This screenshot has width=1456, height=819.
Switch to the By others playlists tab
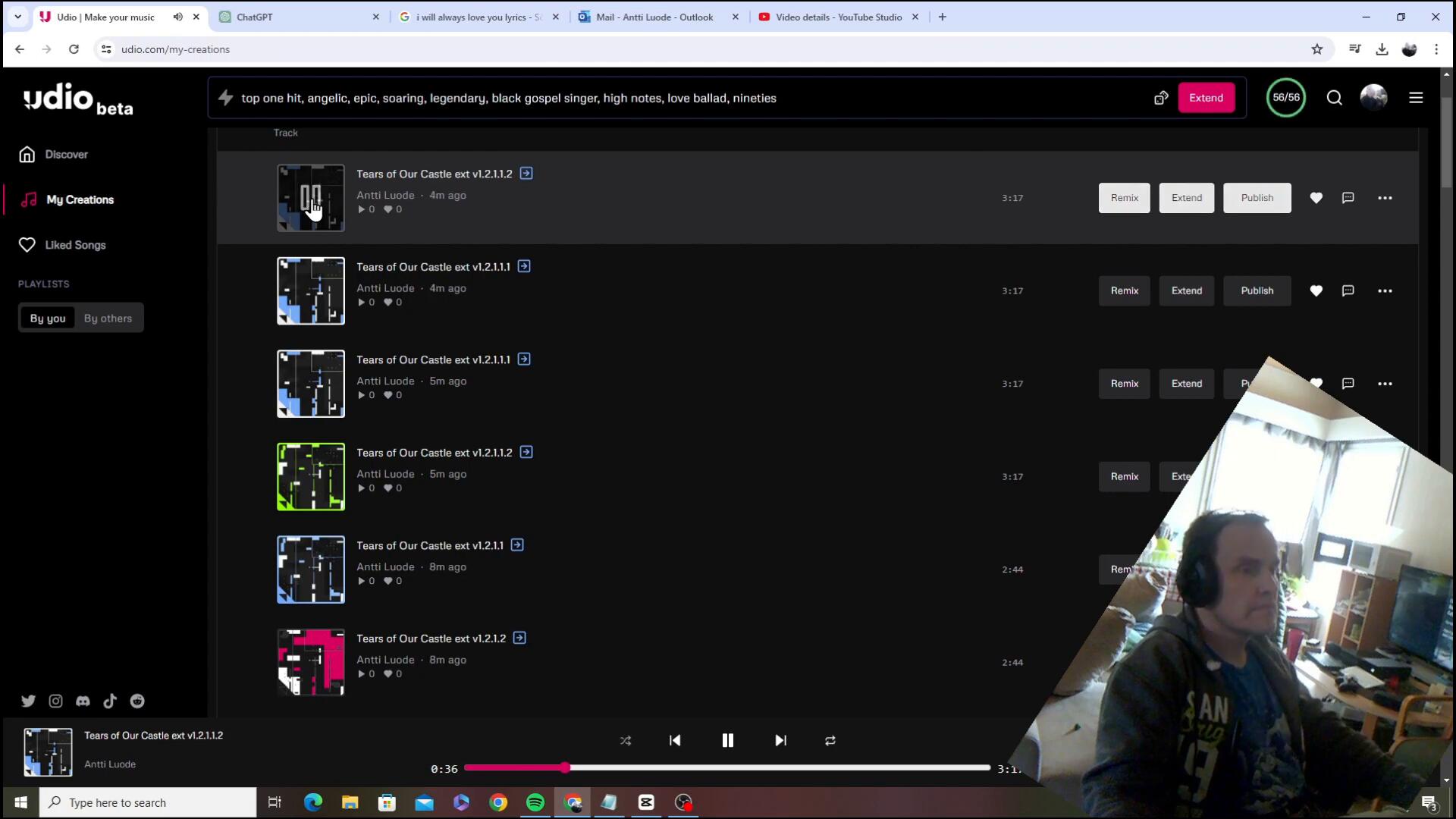[x=108, y=318]
